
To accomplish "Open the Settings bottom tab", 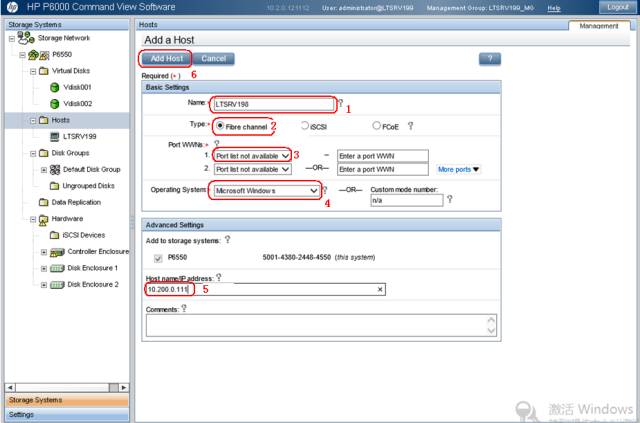I will click(67, 414).
